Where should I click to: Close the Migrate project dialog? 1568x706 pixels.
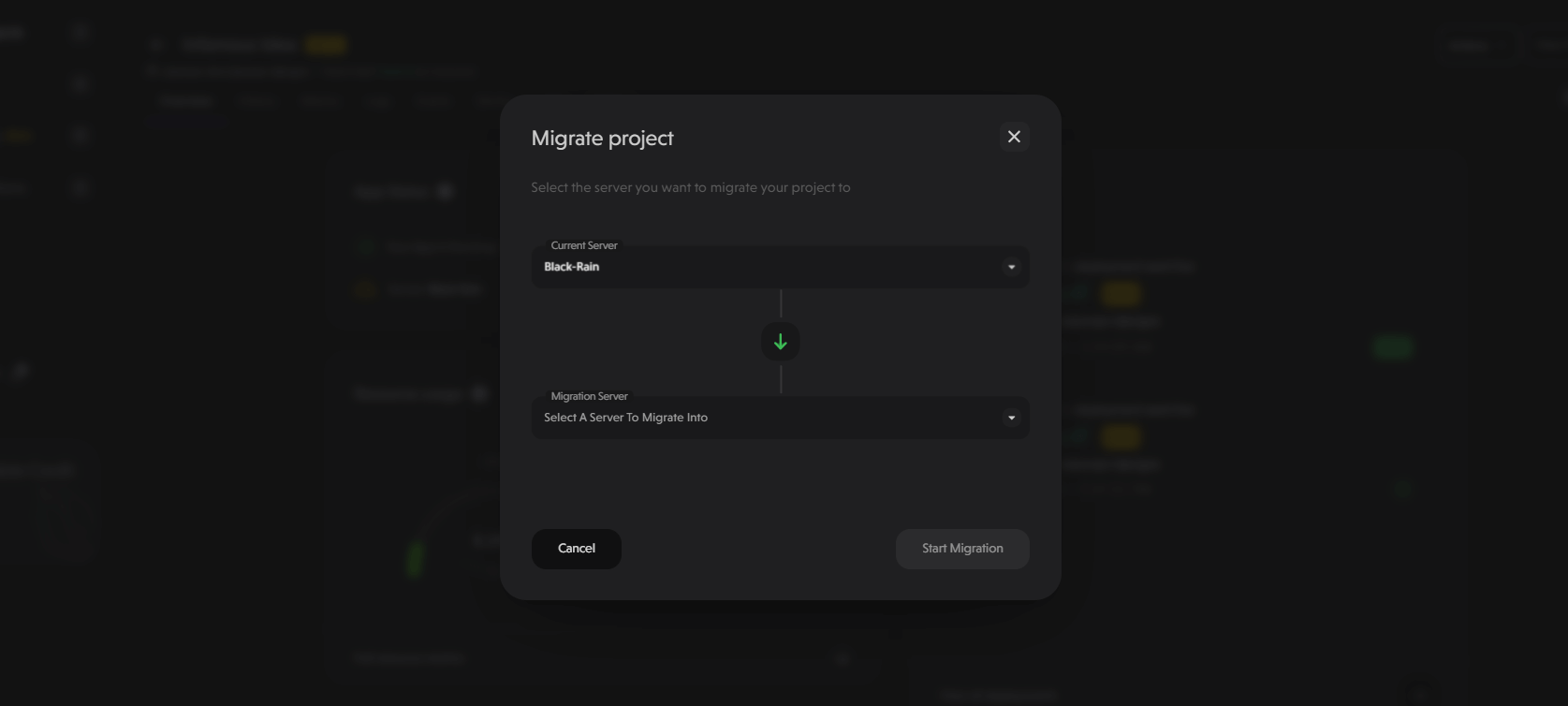pyautogui.click(x=1014, y=137)
